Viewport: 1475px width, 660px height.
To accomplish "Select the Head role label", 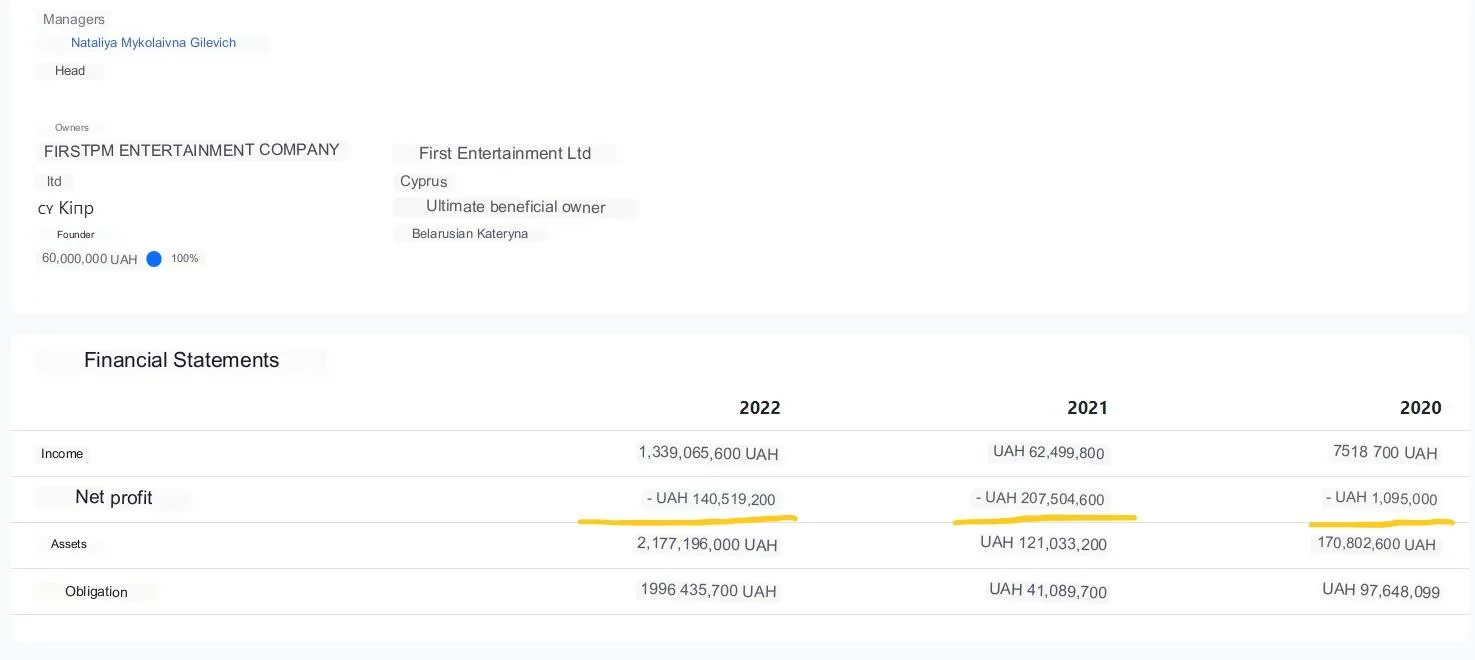I will (70, 71).
